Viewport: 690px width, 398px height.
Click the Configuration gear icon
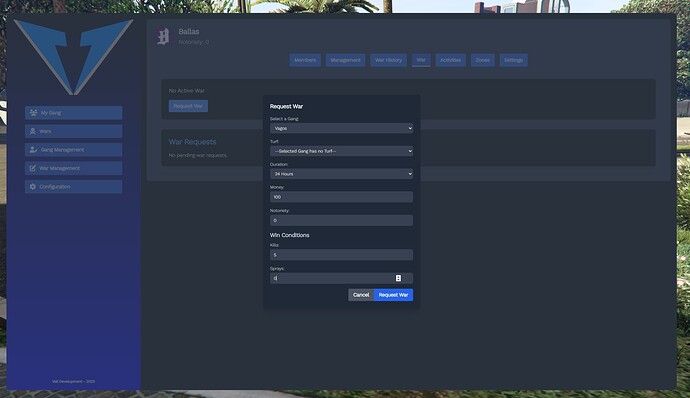[33, 187]
